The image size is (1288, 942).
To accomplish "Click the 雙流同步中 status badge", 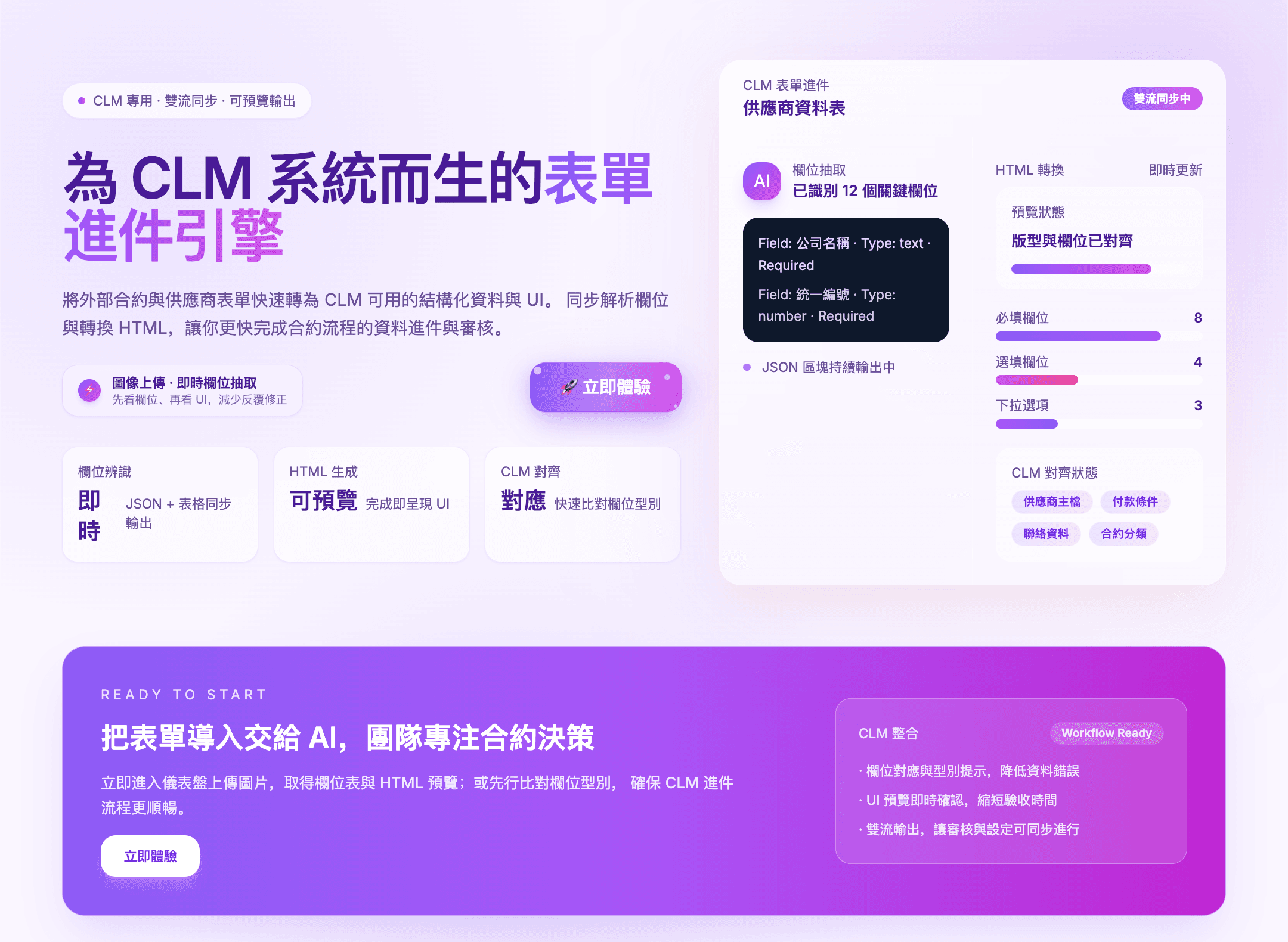I will [1162, 98].
